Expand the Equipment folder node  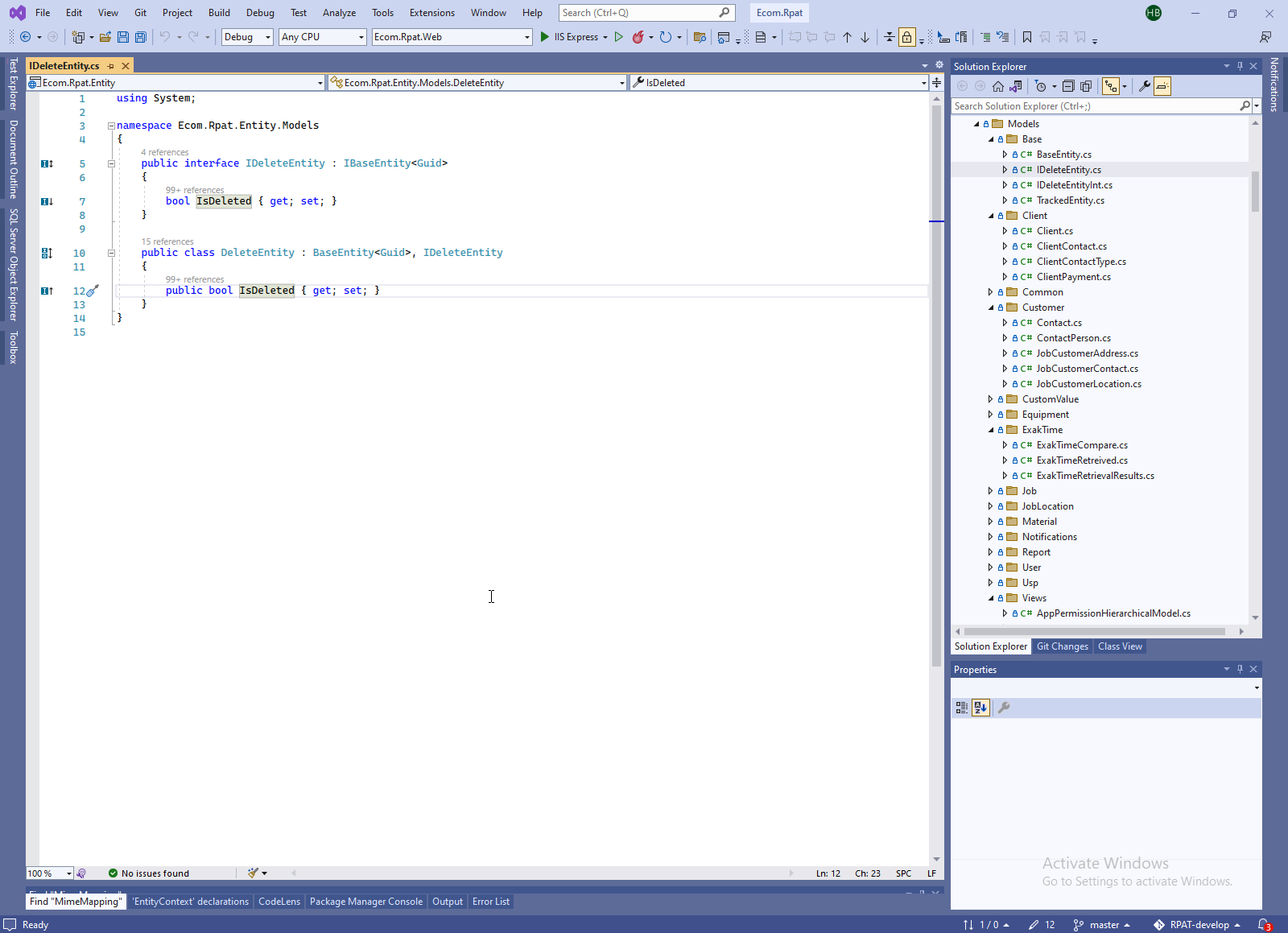991,415
